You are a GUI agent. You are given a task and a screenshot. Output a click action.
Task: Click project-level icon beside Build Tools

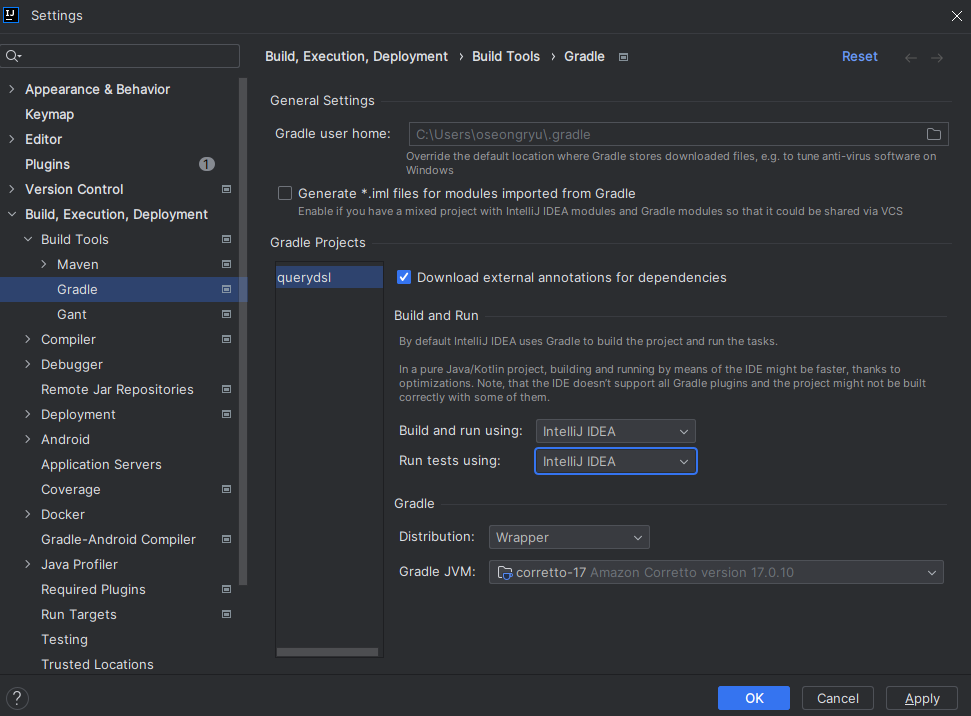click(x=227, y=239)
